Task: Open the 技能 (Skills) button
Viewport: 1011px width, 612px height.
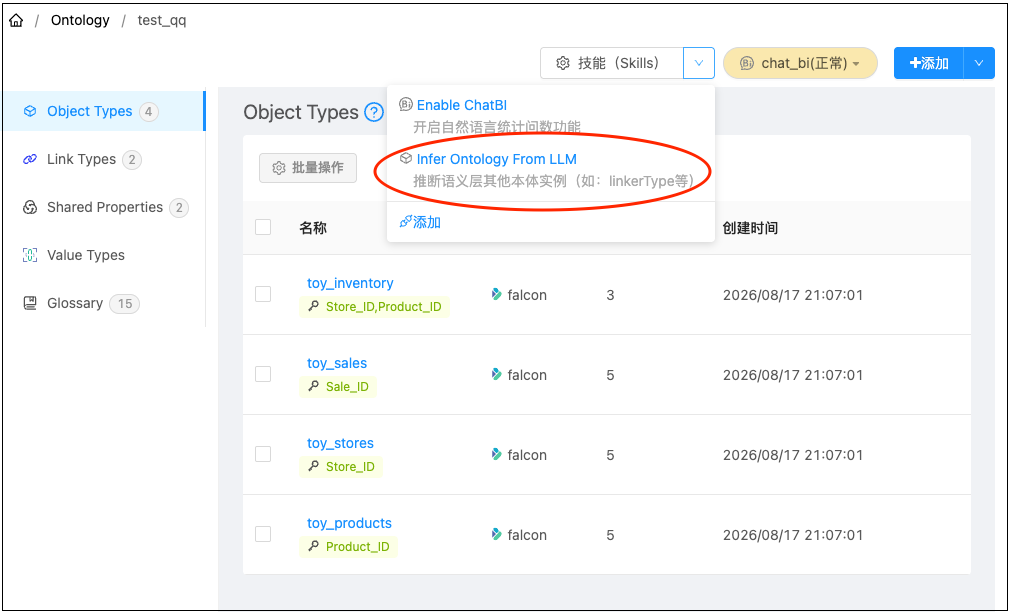Action: (611, 63)
